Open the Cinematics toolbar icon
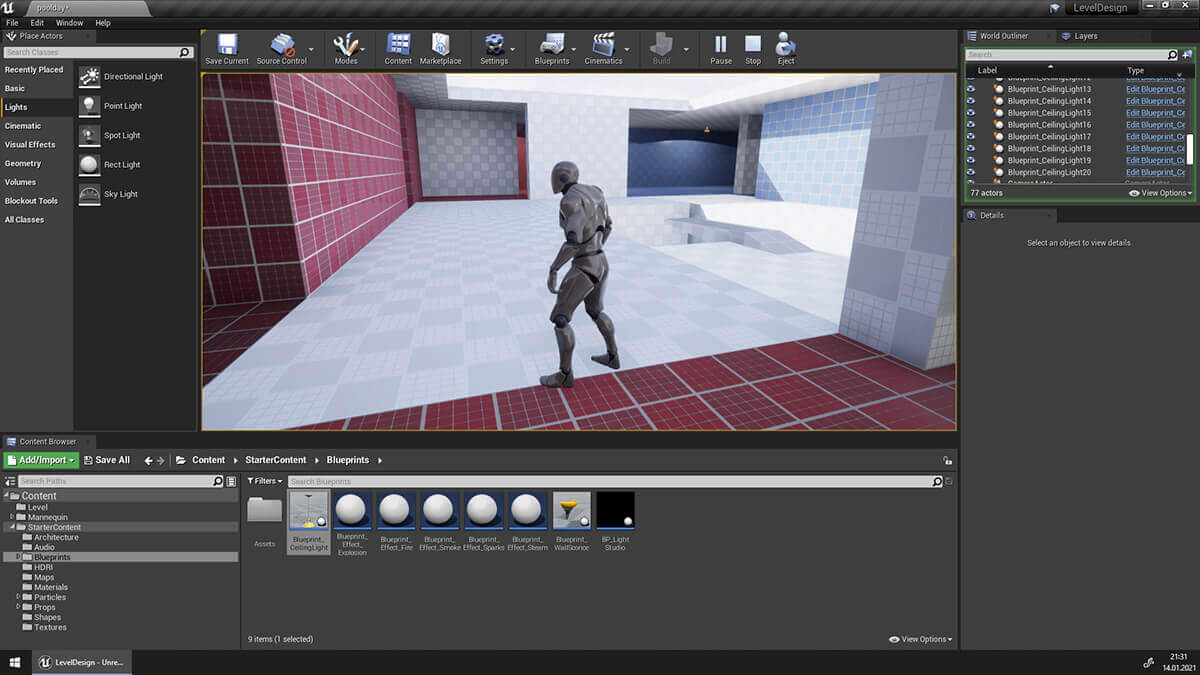1200x675 pixels. 603,46
